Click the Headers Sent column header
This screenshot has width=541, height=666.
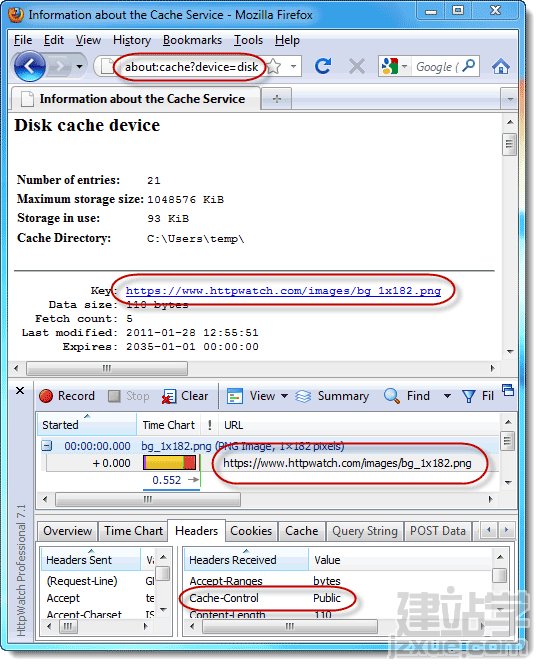tap(91, 560)
